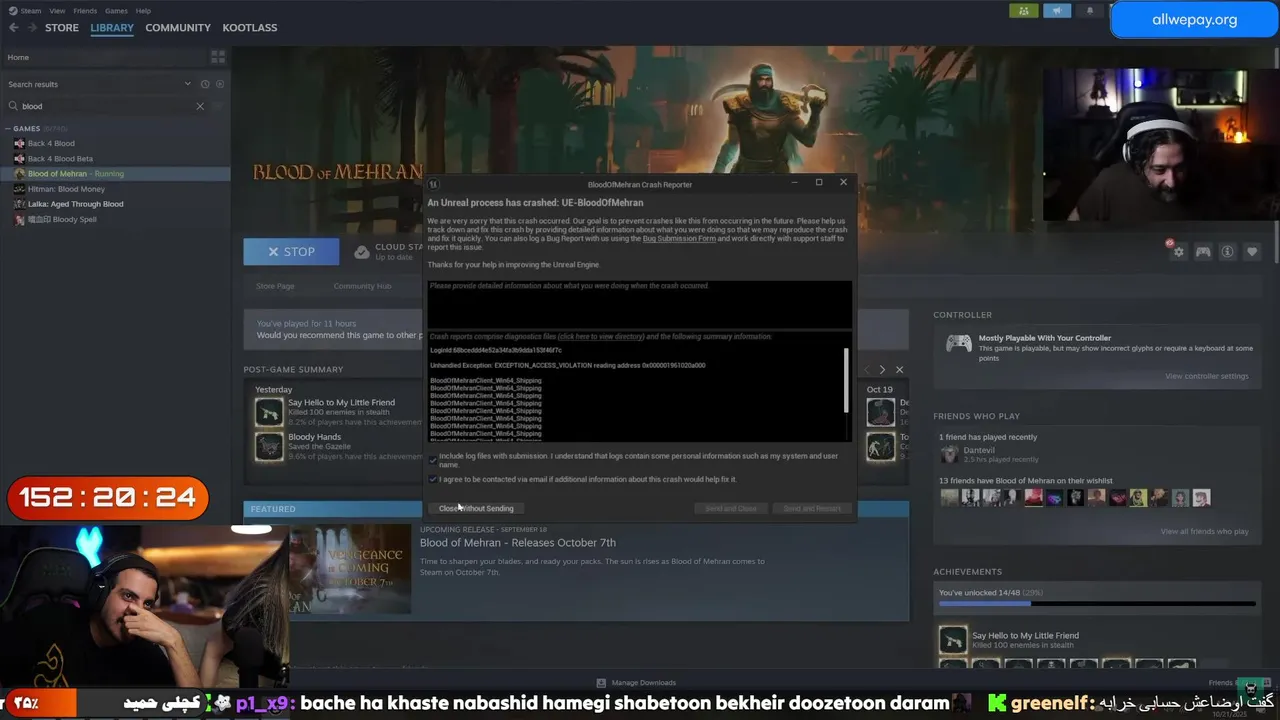Image resolution: width=1280 pixels, height=720 pixels.
Task: Collapse the GAMES category in library
Action: 8,129
